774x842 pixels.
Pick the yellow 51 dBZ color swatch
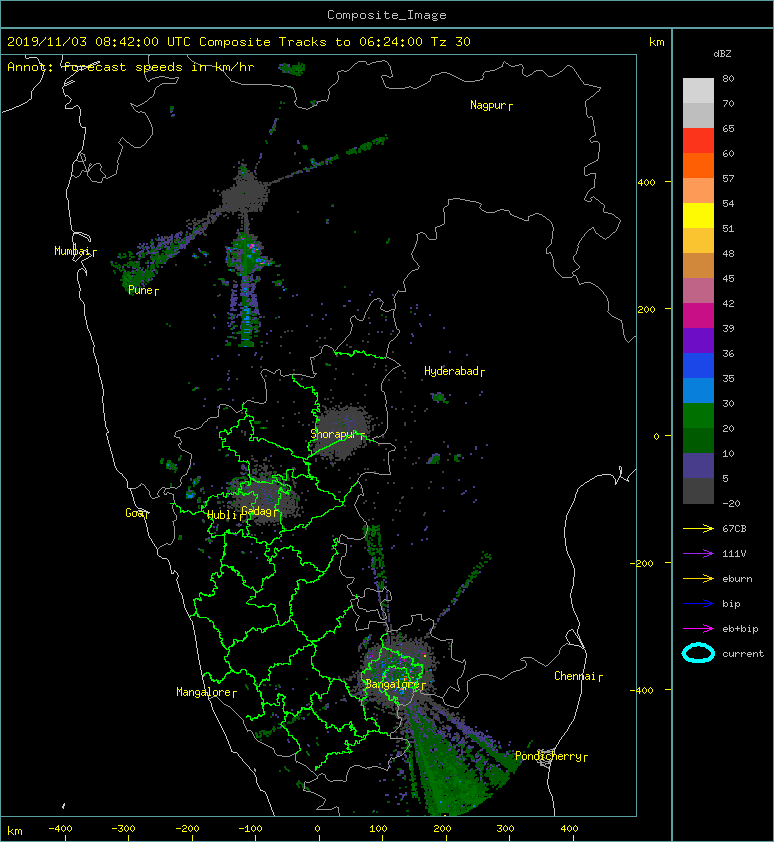coord(698,216)
